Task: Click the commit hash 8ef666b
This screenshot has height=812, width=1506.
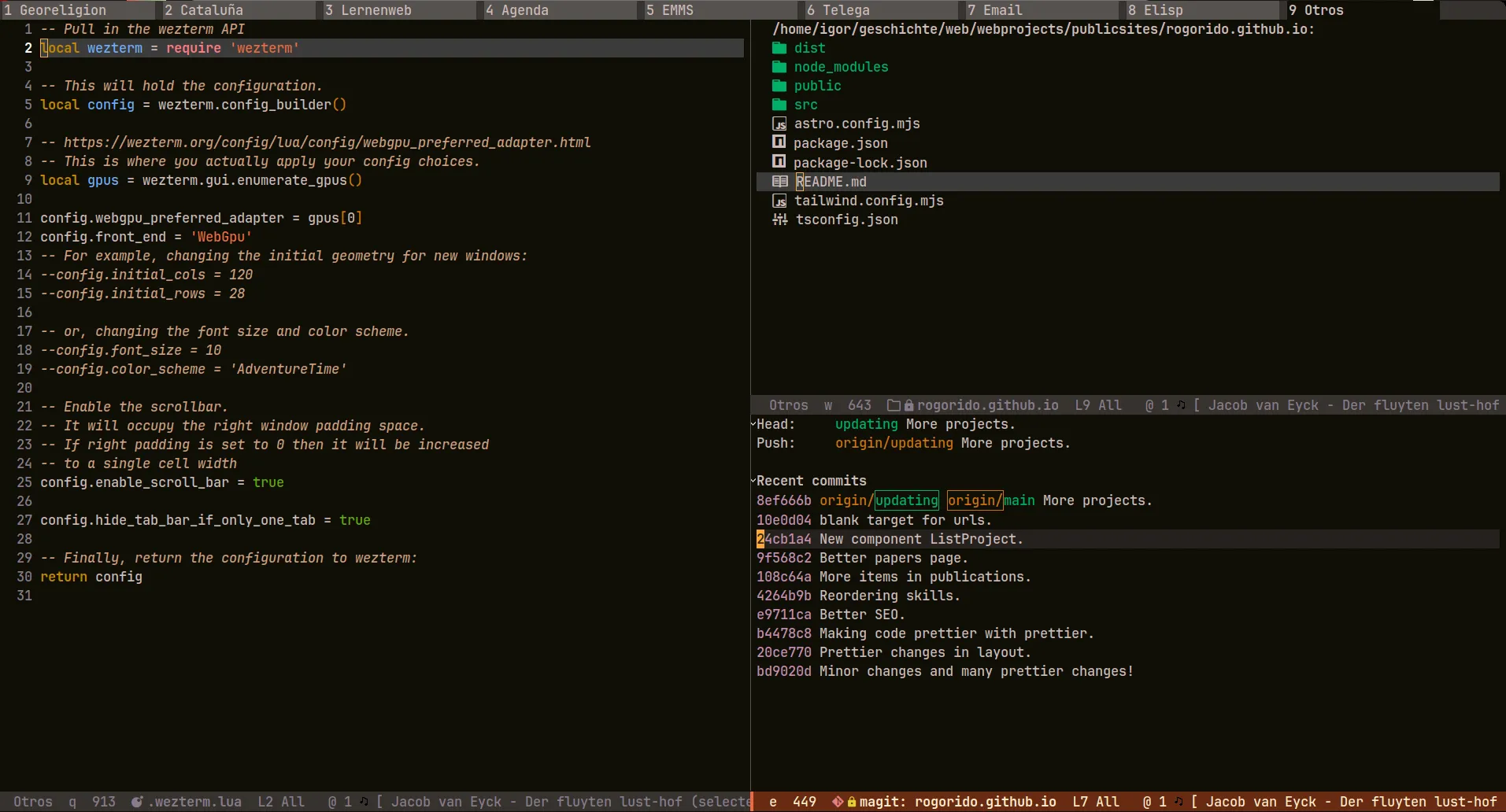Action: (x=783, y=500)
